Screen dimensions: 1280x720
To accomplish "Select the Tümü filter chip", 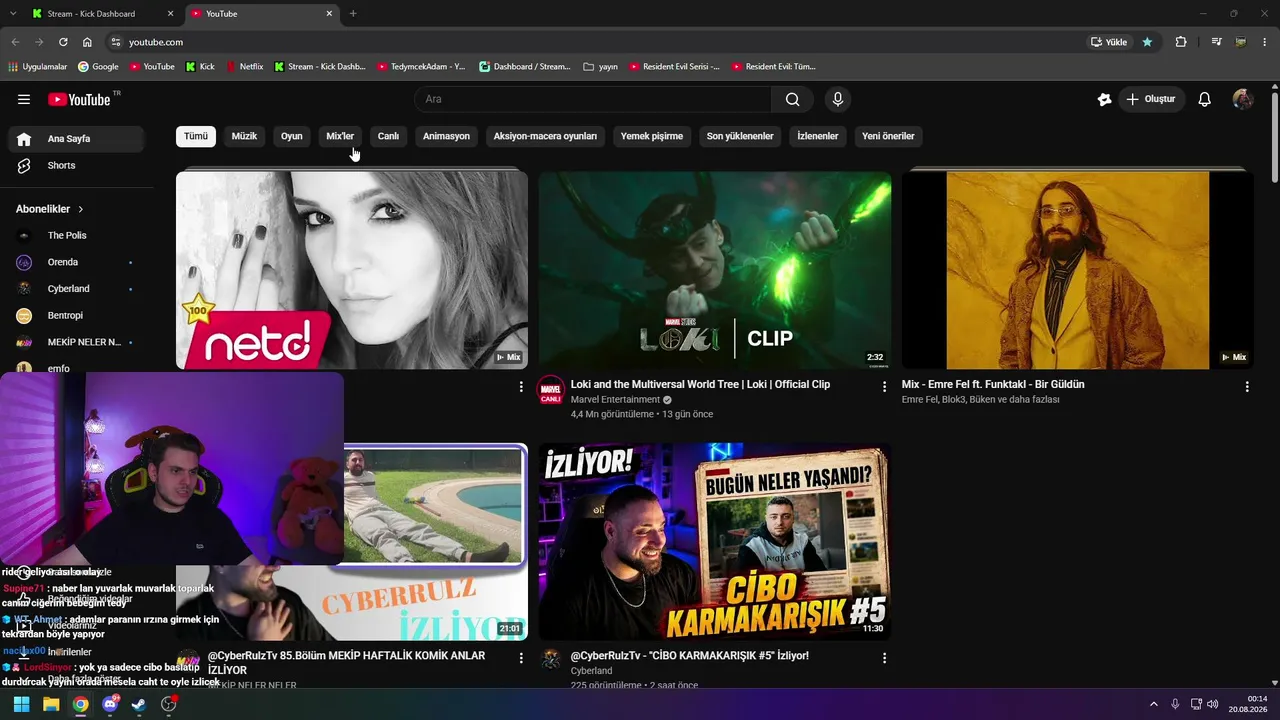I will 196,136.
